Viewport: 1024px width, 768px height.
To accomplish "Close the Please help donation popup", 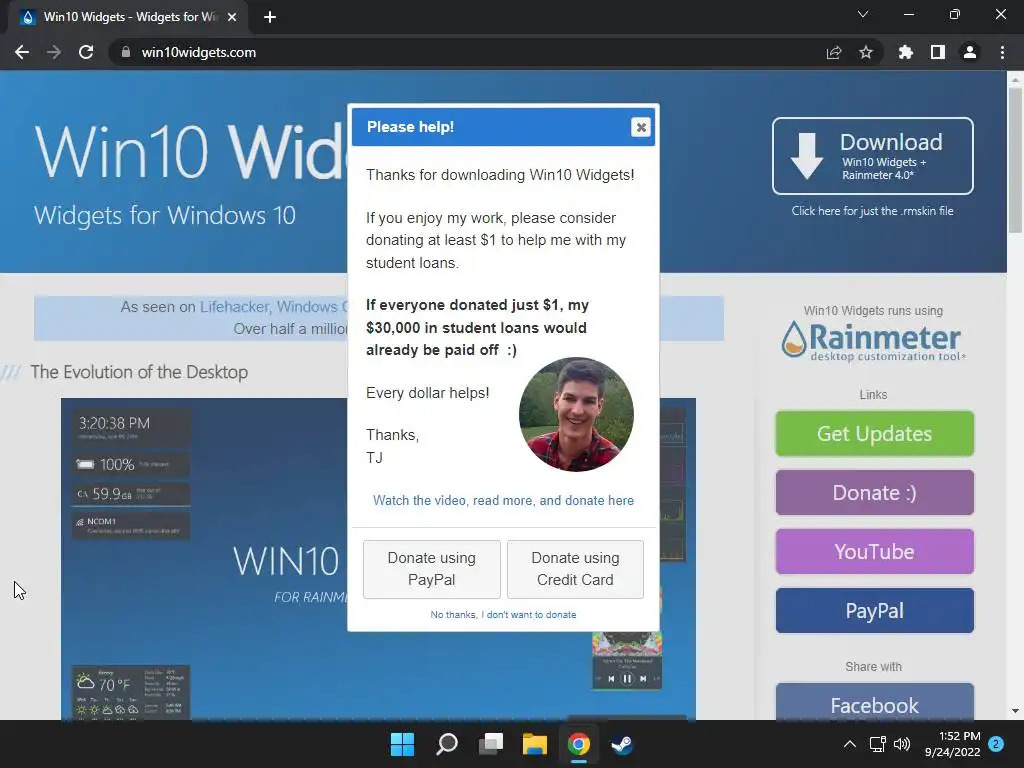I will pos(641,127).
